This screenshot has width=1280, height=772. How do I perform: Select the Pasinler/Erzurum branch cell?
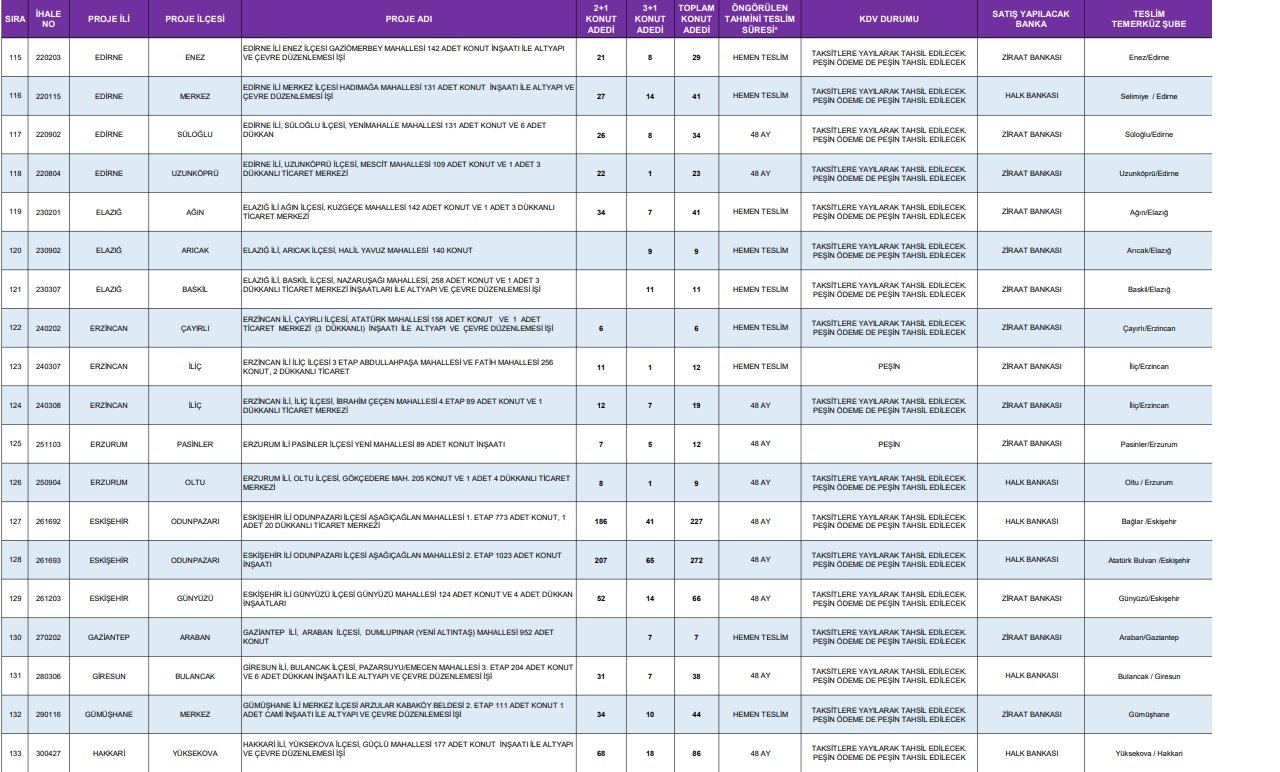pyautogui.click(x=1148, y=444)
